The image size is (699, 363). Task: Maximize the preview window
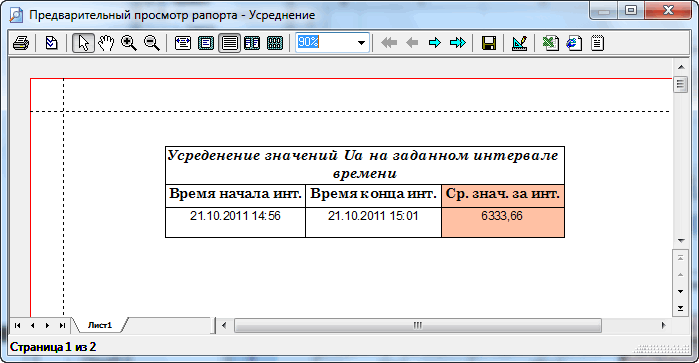pos(631,10)
